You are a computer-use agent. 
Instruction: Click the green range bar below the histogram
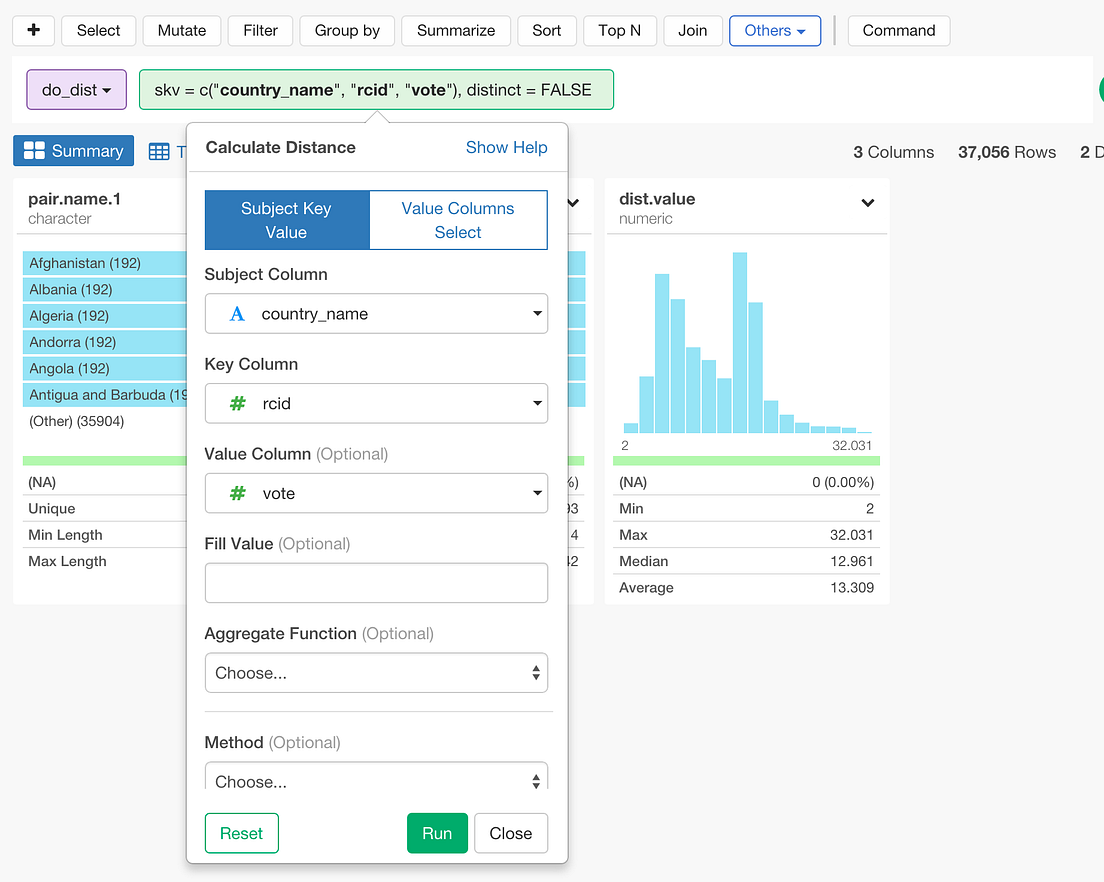pos(746,458)
